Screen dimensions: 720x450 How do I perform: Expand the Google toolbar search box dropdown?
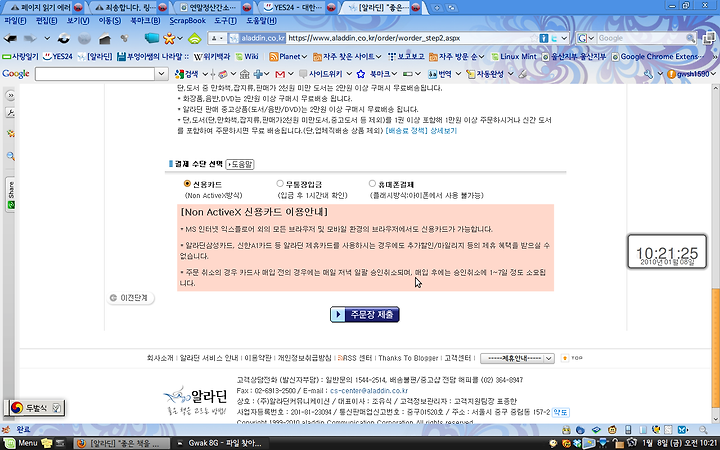click(x=161, y=73)
